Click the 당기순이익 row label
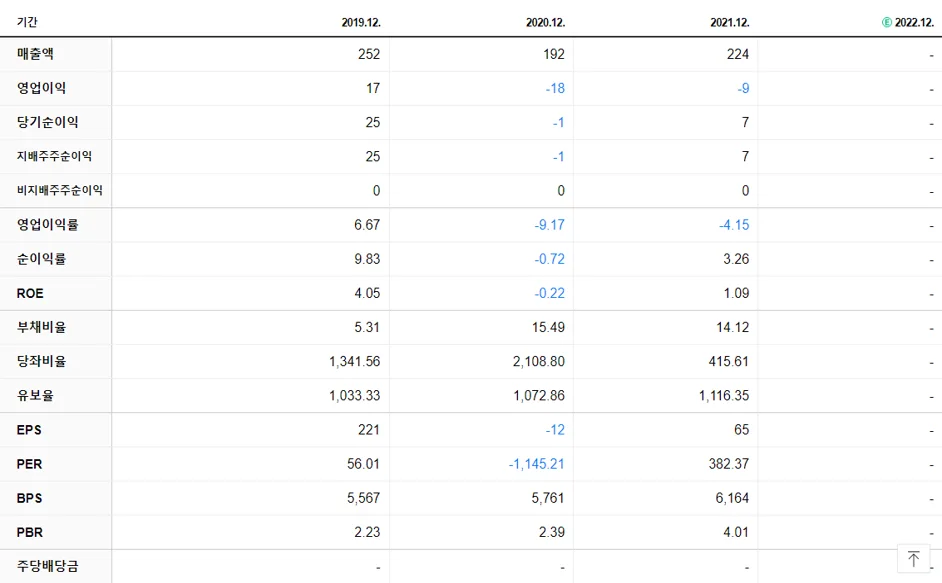Screen dimensions: 942x583 coord(47,122)
